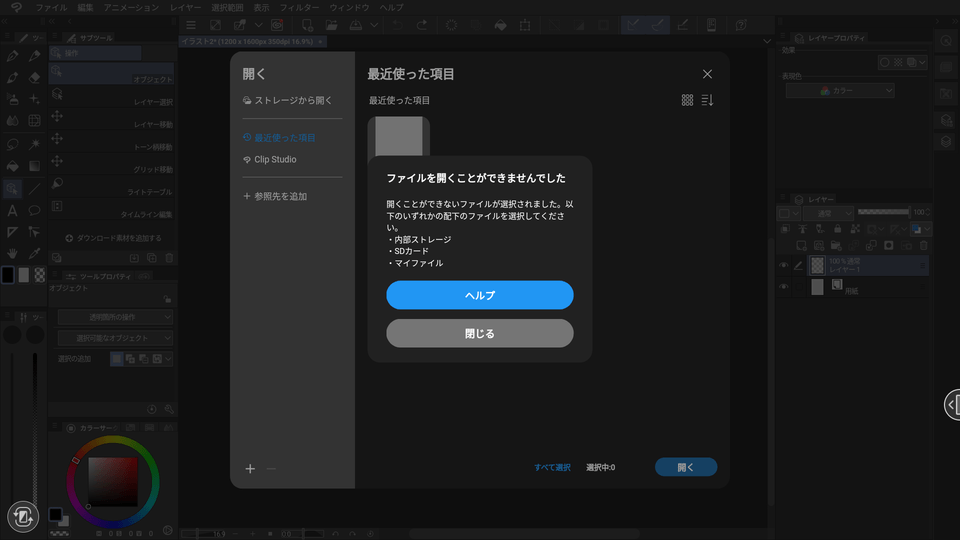Viewport: 960px width, 540px height.
Task: Open the ファイル menu
Action: pos(51,7)
